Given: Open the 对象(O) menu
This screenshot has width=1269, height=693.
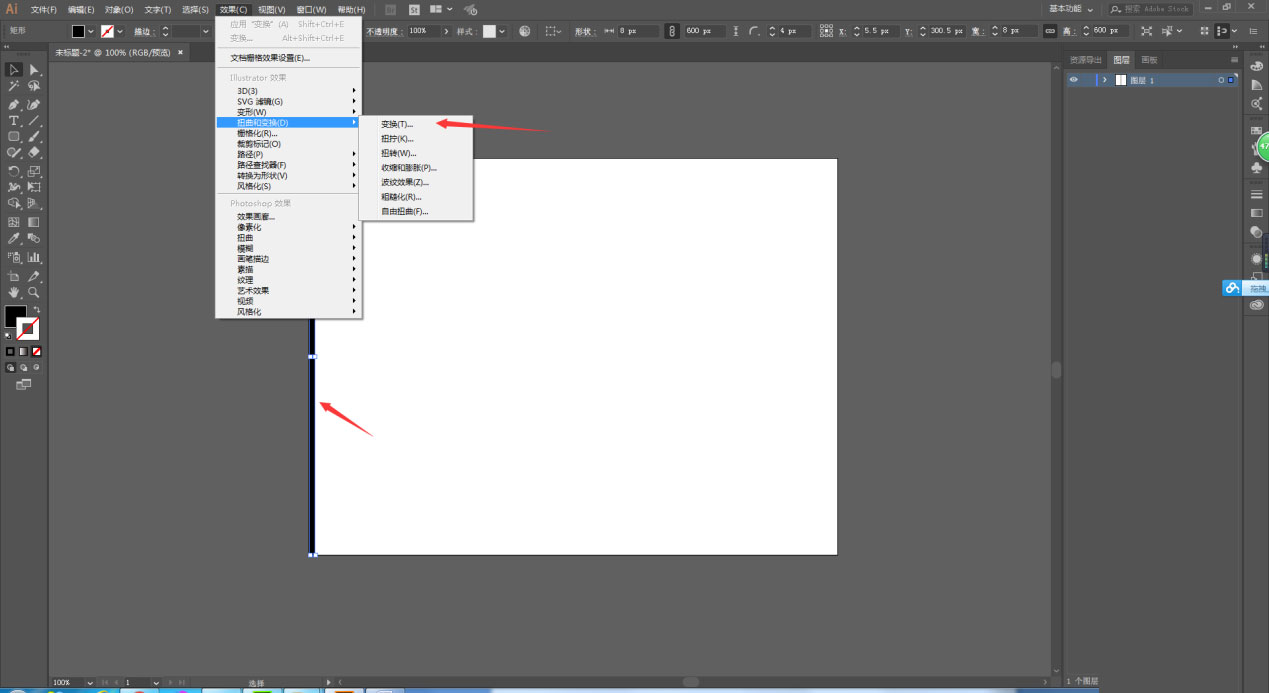Looking at the screenshot, I should (x=119, y=9).
